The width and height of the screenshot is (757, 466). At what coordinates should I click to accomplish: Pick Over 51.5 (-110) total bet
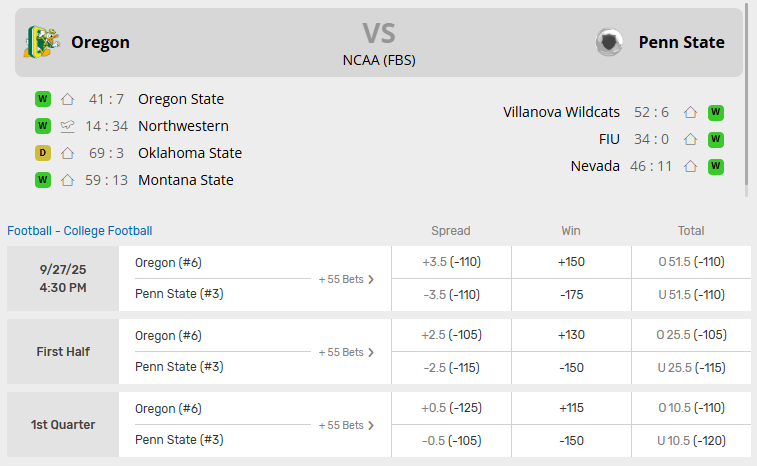tap(691, 262)
